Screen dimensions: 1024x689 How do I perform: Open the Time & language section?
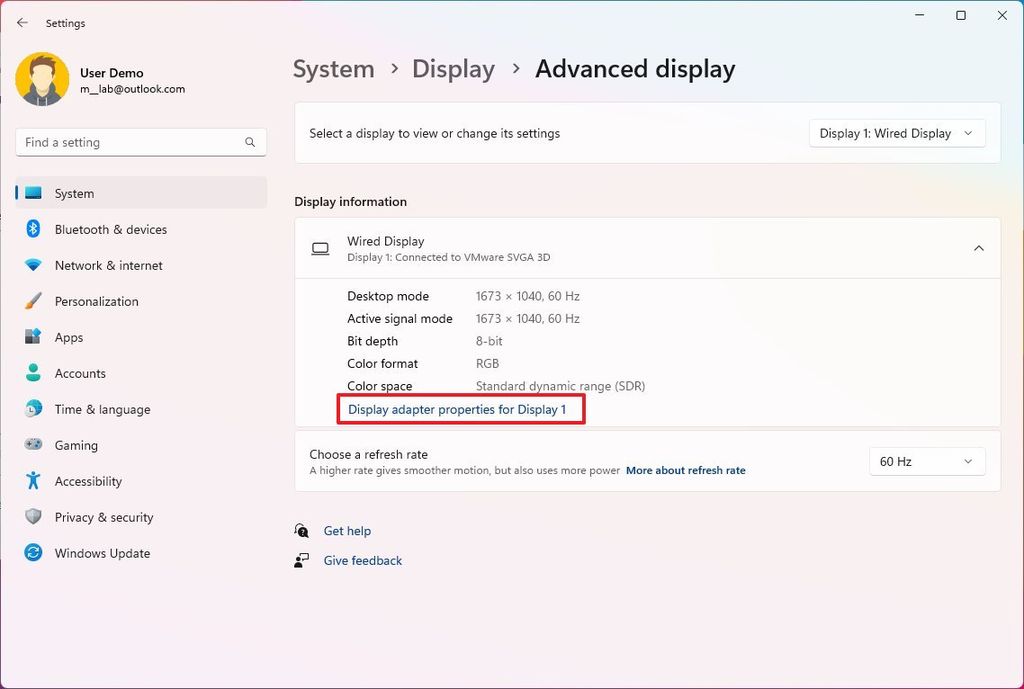pos(100,409)
